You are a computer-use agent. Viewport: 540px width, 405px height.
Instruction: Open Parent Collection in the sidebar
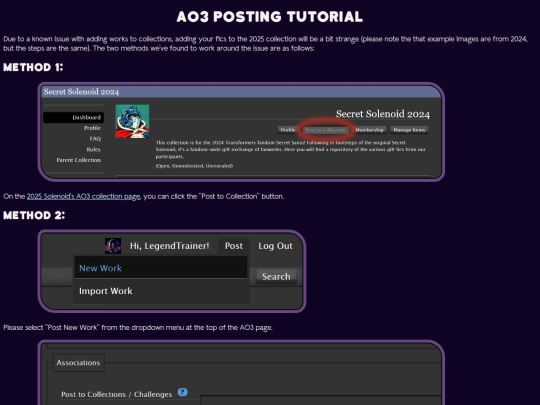(79, 160)
